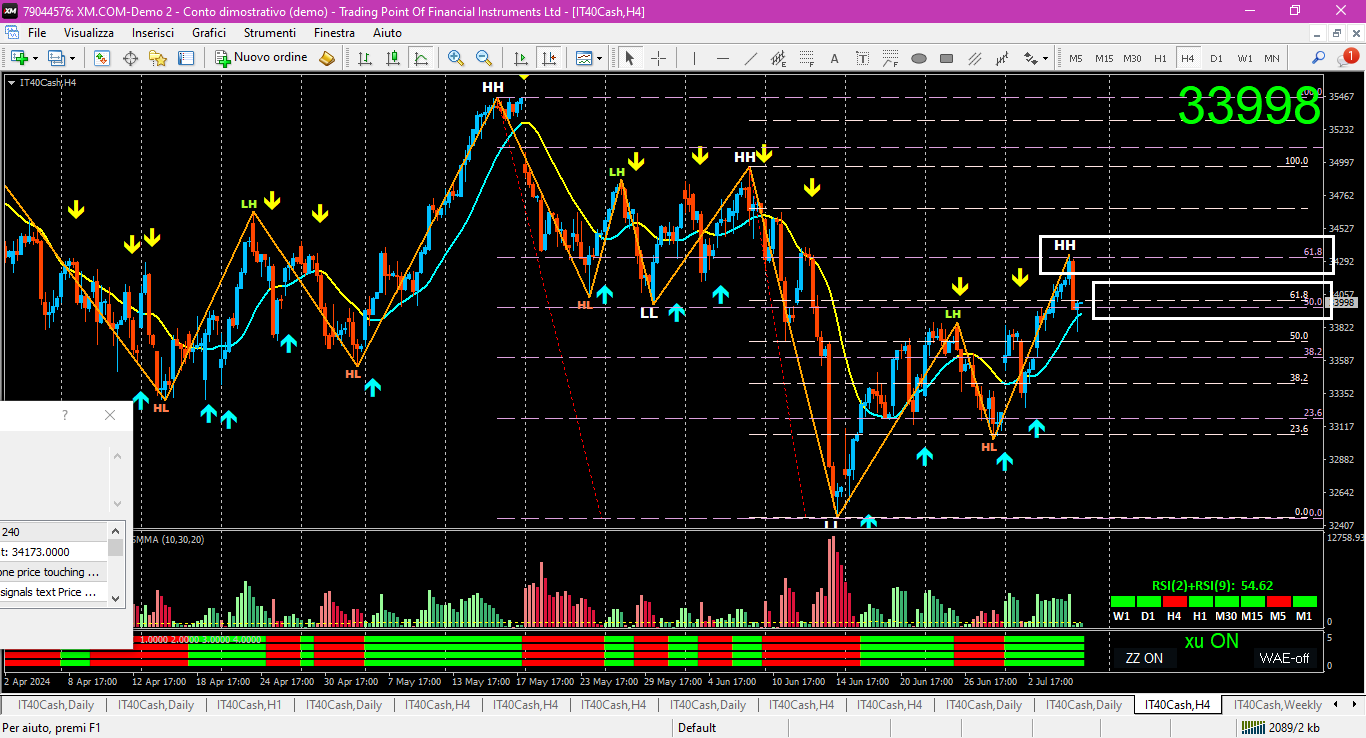Select the text label T tool

click(862, 58)
